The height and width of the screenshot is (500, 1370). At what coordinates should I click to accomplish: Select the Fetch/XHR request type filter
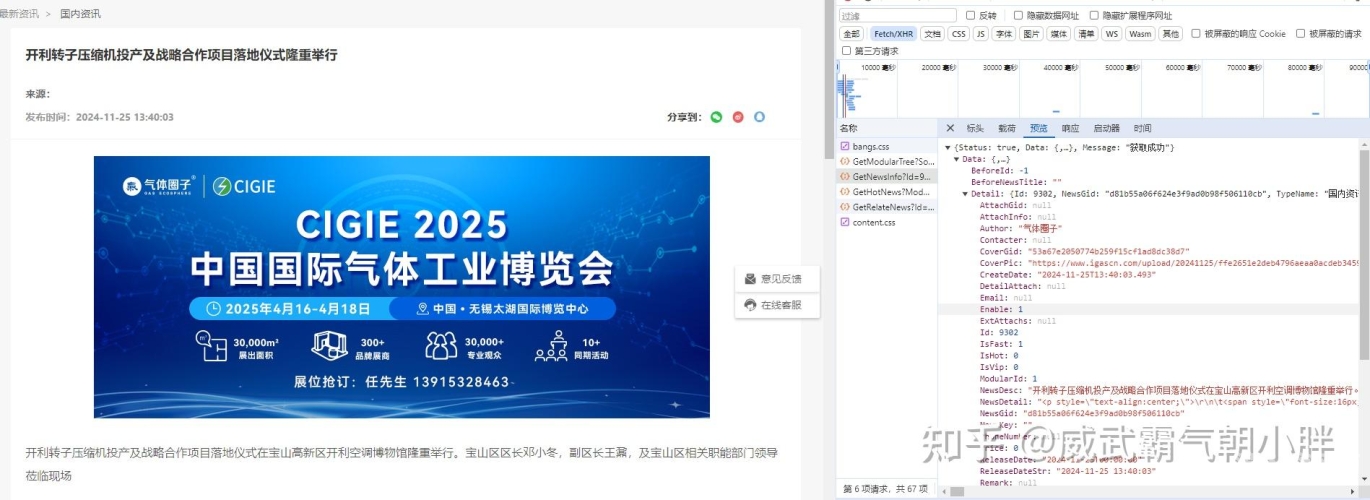[x=892, y=33]
